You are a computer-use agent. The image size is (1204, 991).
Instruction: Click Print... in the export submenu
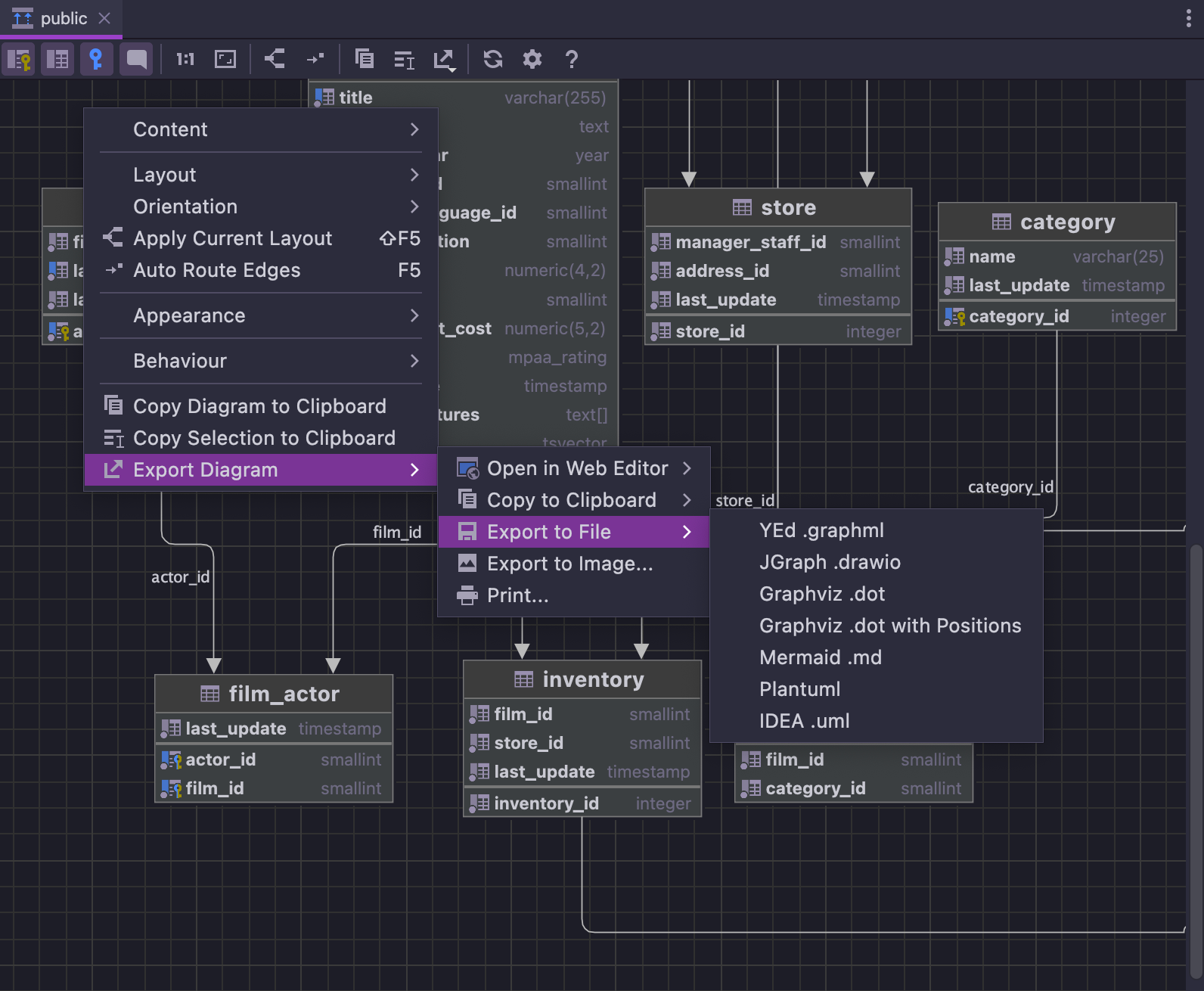(518, 595)
